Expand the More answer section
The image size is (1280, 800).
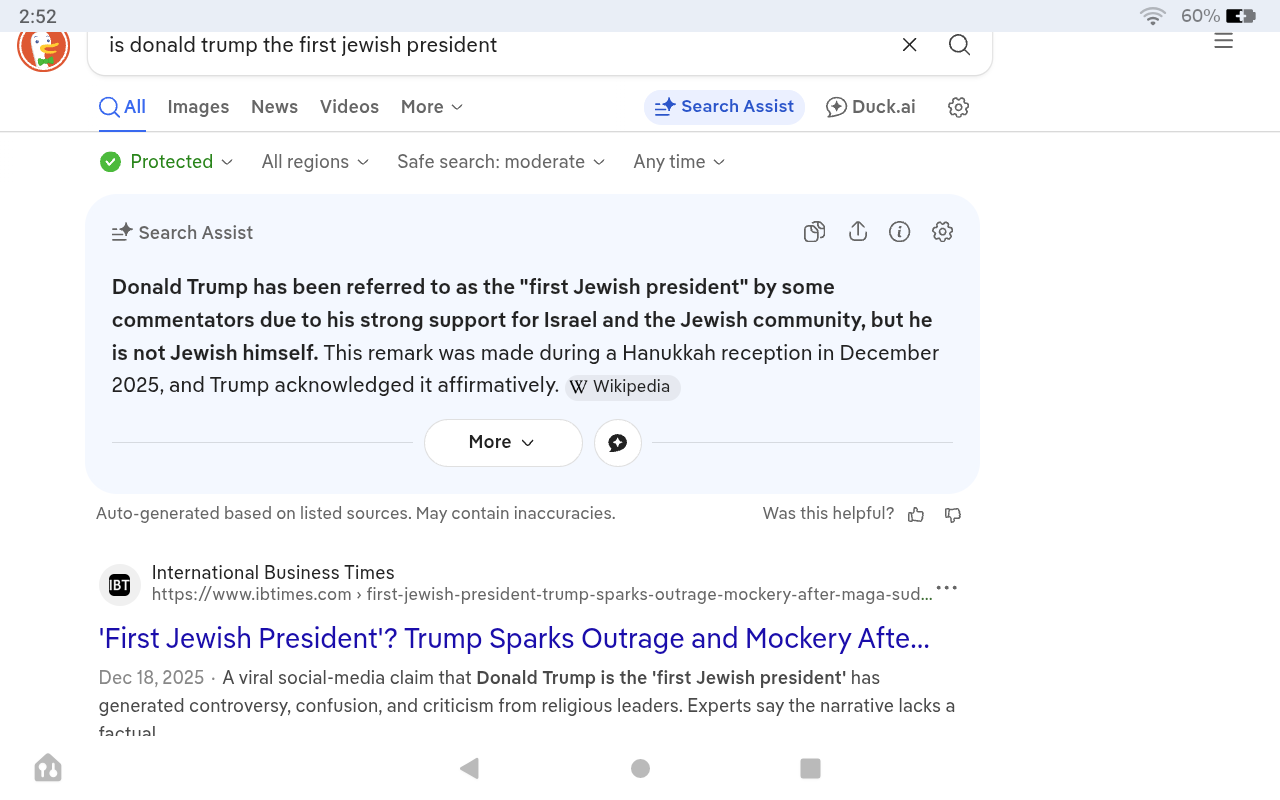(503, 443)
